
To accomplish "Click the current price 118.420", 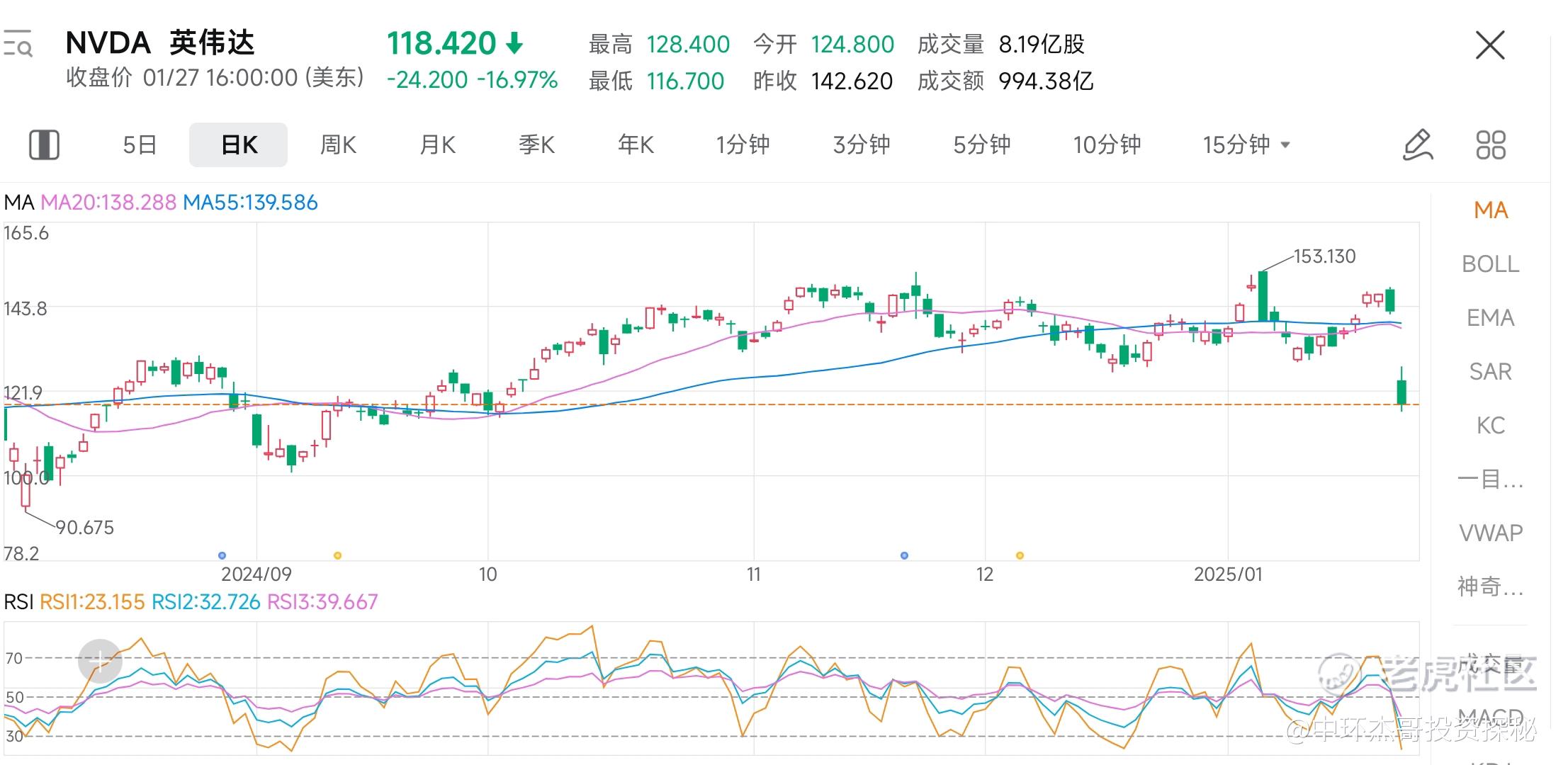I will pyautogui.click(x=441, y=44).
